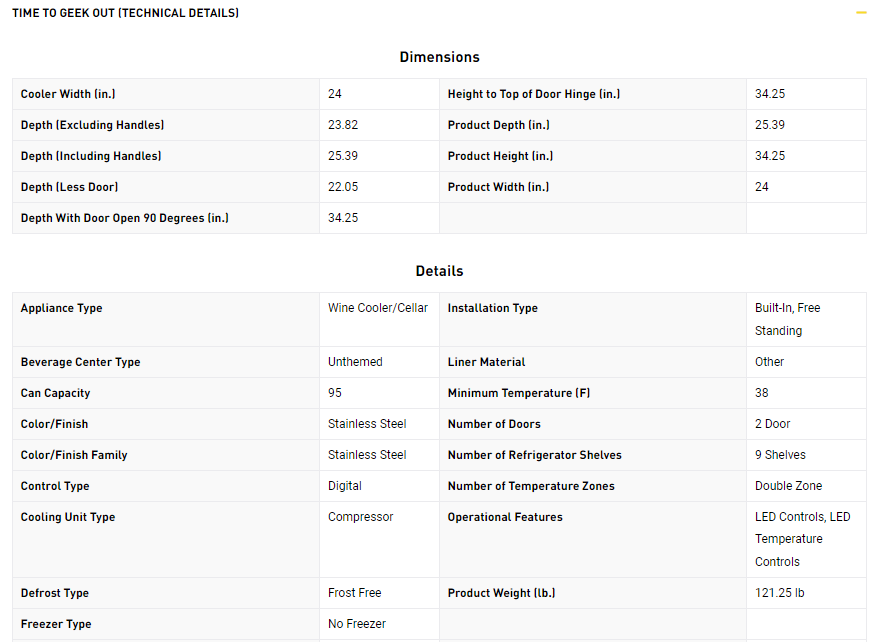
Task: Click 'Height to Top of Door Hinge' label
Action: point(534,94)
